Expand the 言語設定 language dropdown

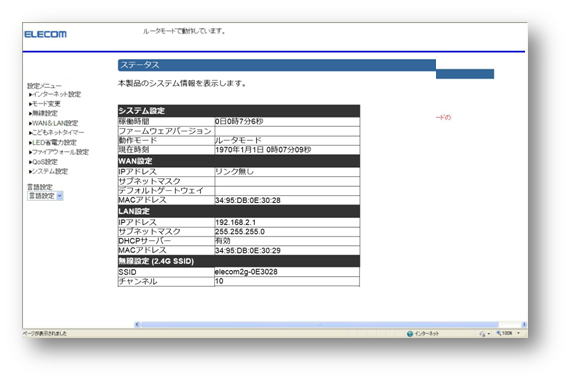click(x=45, y=196)
